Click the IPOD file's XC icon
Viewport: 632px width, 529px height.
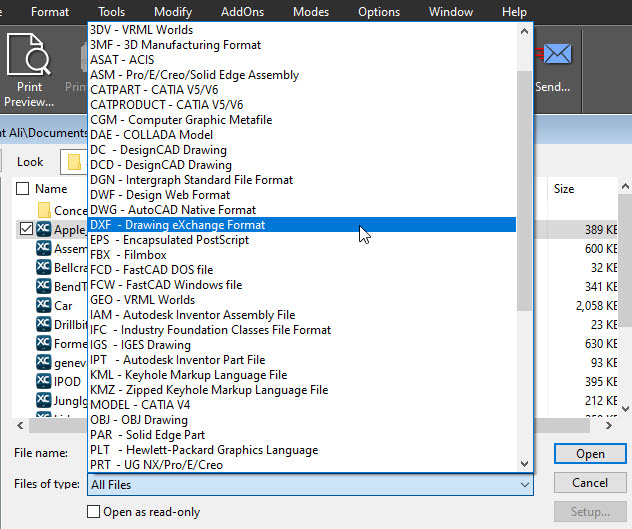(44, 381)
